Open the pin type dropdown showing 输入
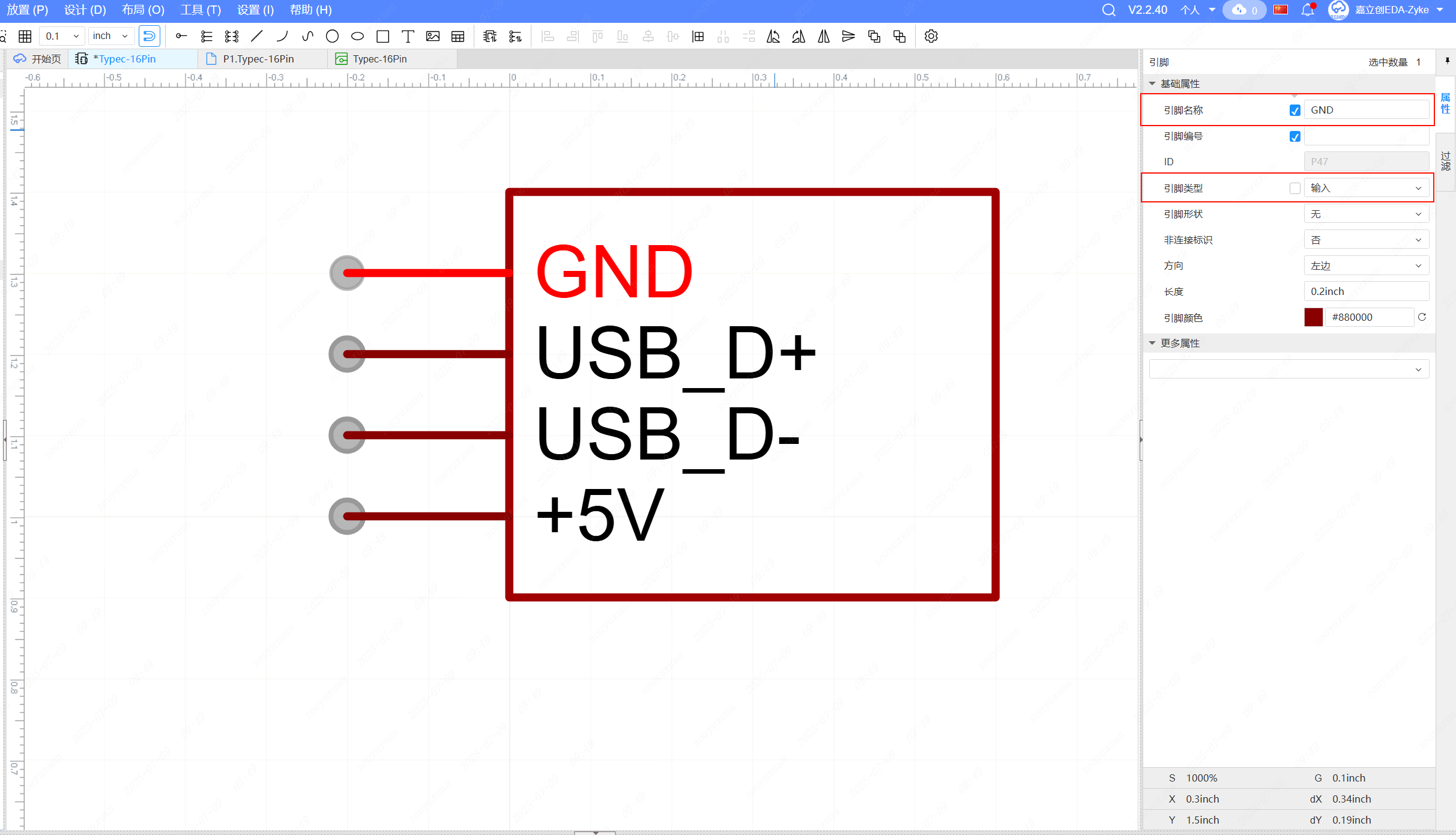Screen dimensions: 1456x835 (1365, 188)
